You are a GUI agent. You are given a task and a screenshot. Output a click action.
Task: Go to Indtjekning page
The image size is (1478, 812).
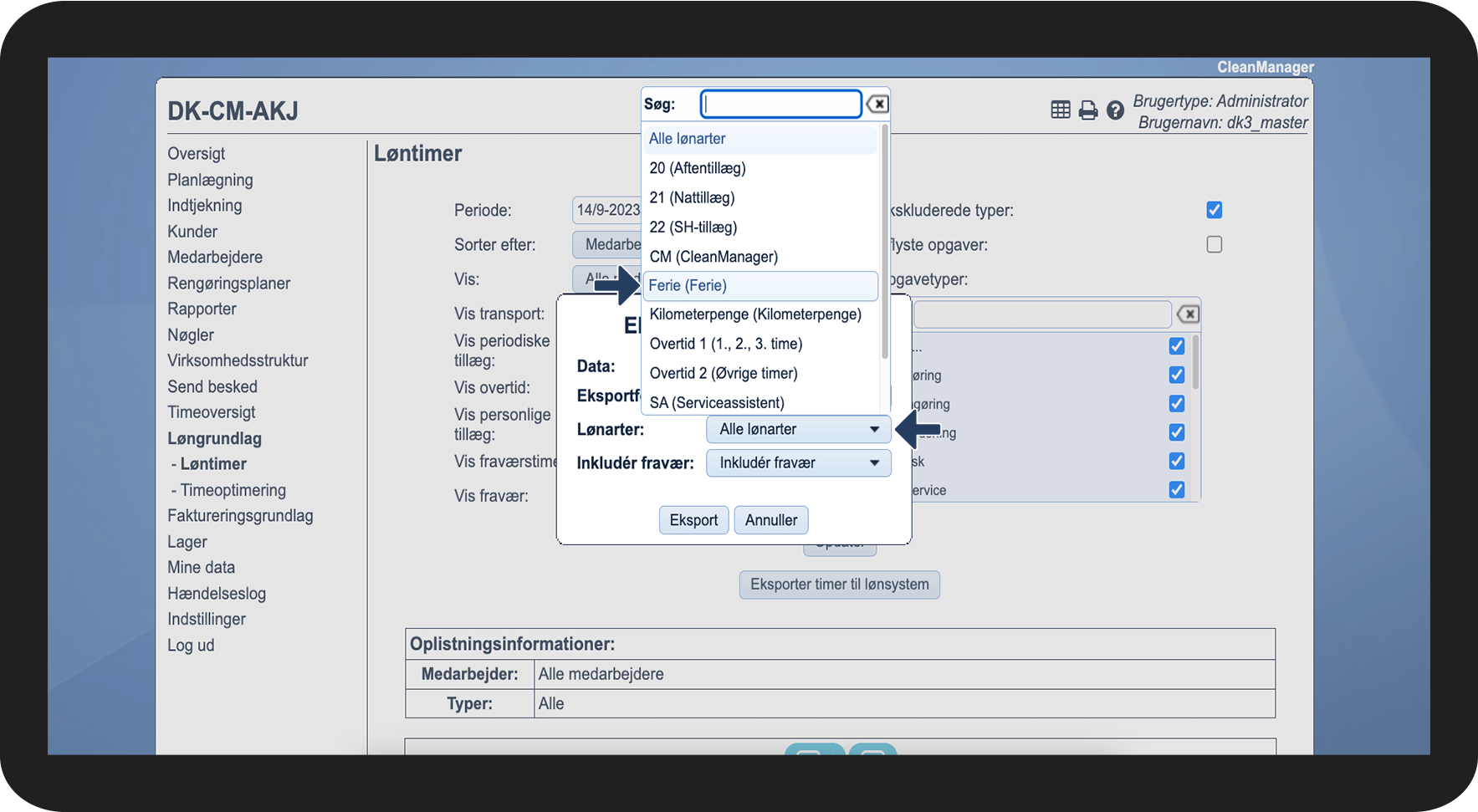[x=205, y=206]
